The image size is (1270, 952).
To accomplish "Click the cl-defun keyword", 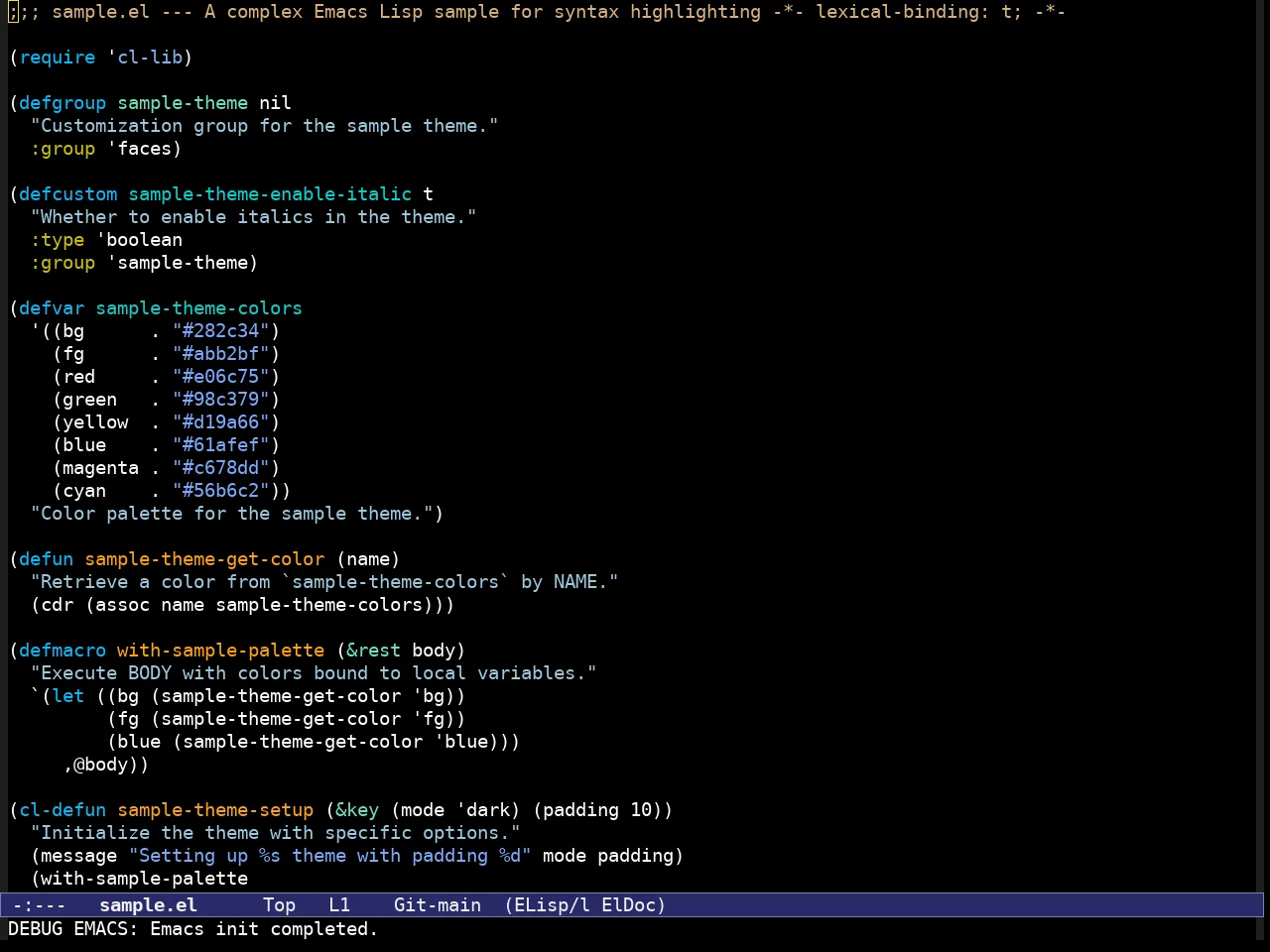I will tap(63, 810).
